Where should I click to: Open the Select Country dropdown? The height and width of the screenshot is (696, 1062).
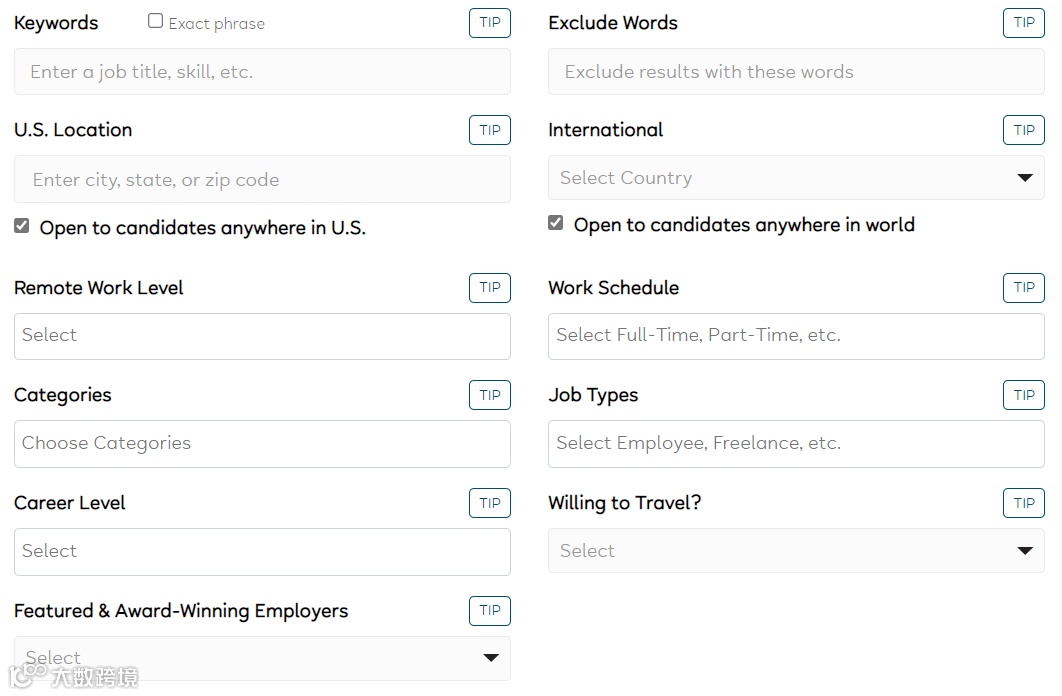[x=795, y=178]
